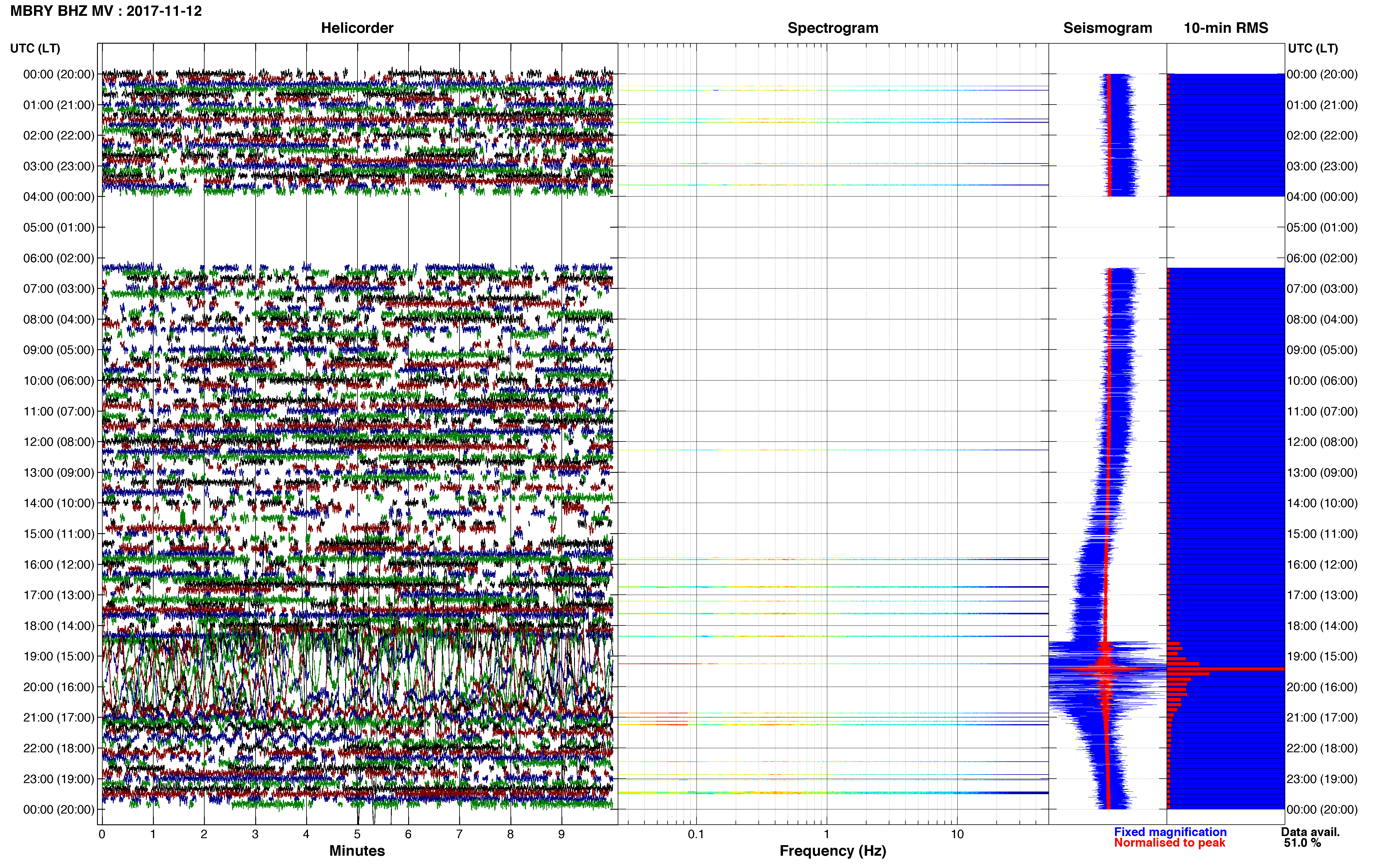This screenshot has height=868, width=1389.
Task: Select the '51.0 %' data availability value
Action: 1303,843
